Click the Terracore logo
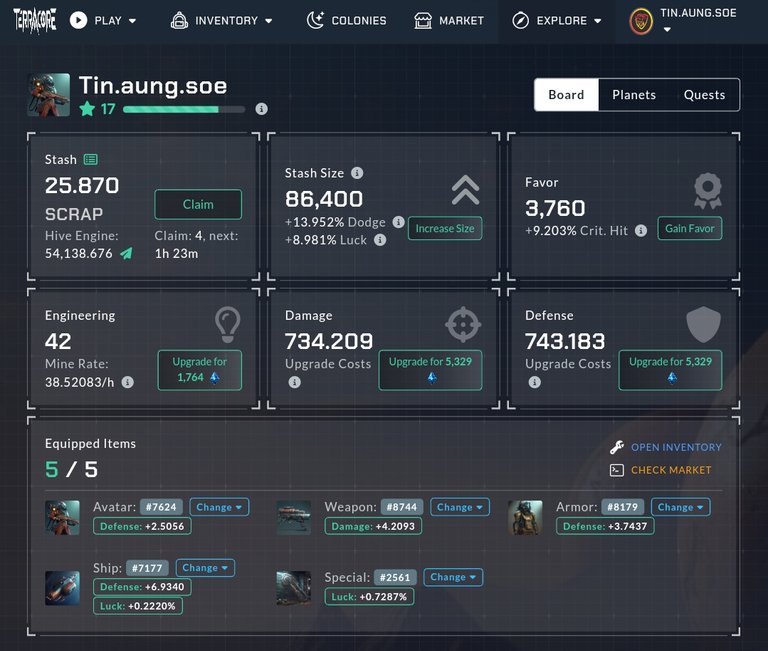This screenshot has width=768, height=651. [x=35, y=21]
